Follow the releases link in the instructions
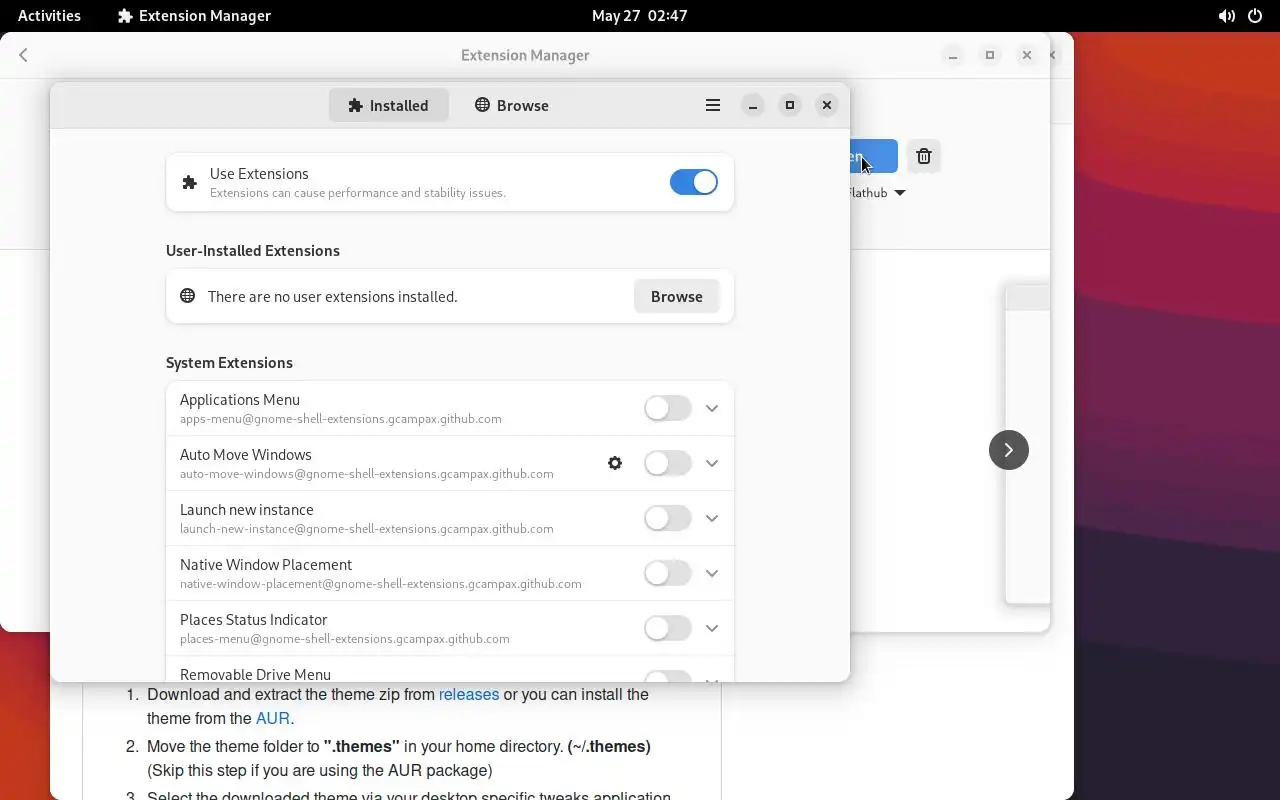The image size is (1280, 800). point(469,694)
